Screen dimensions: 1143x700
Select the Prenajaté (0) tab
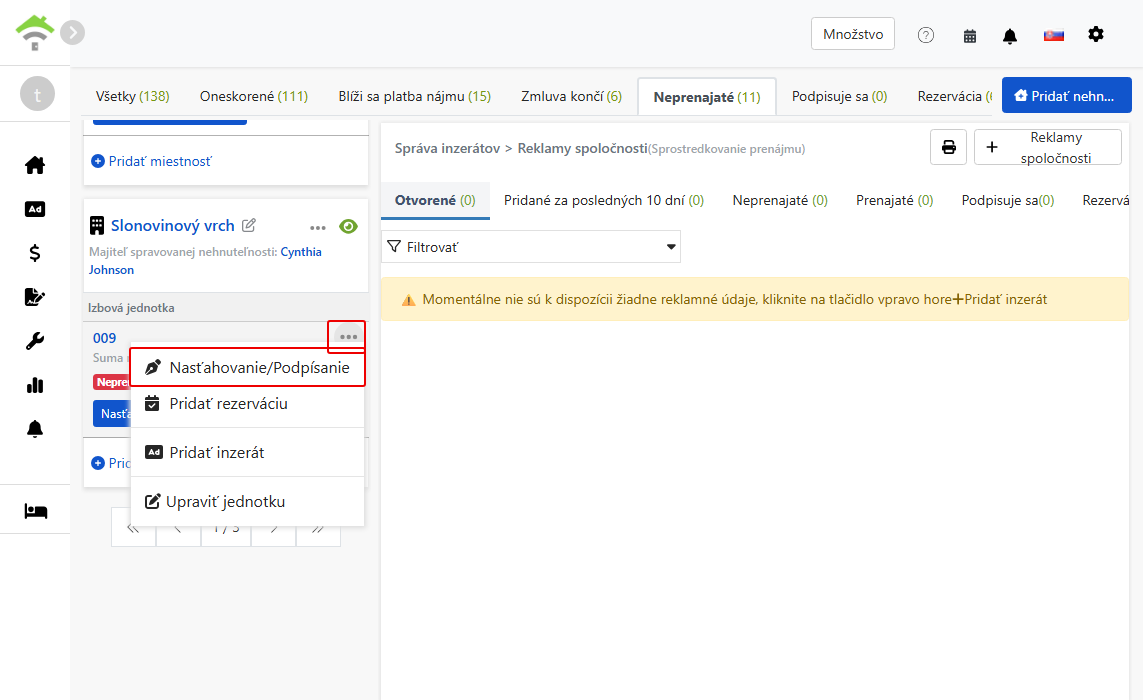point(894,200)
